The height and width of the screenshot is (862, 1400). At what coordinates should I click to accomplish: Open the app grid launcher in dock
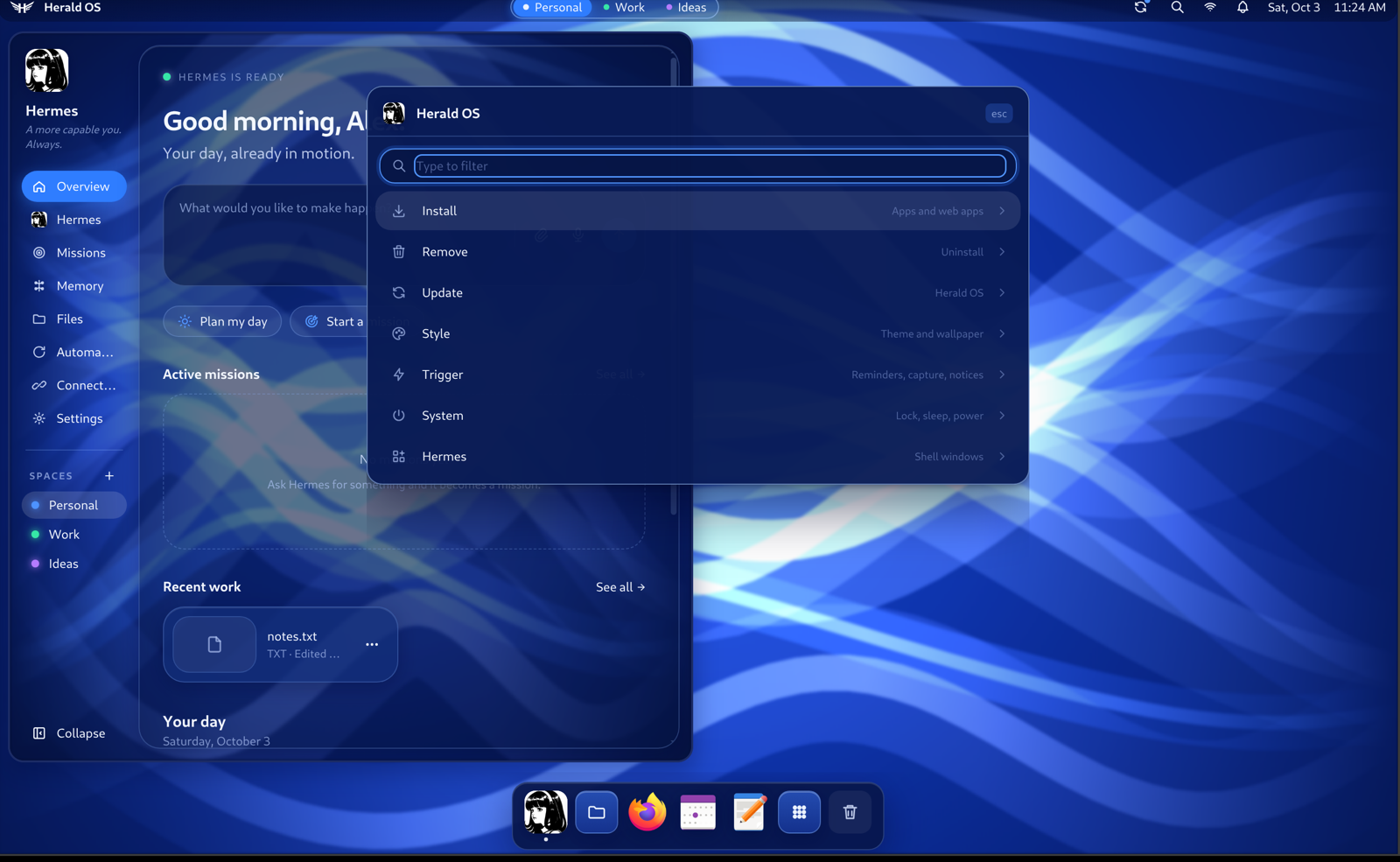[x=799, y=812]
